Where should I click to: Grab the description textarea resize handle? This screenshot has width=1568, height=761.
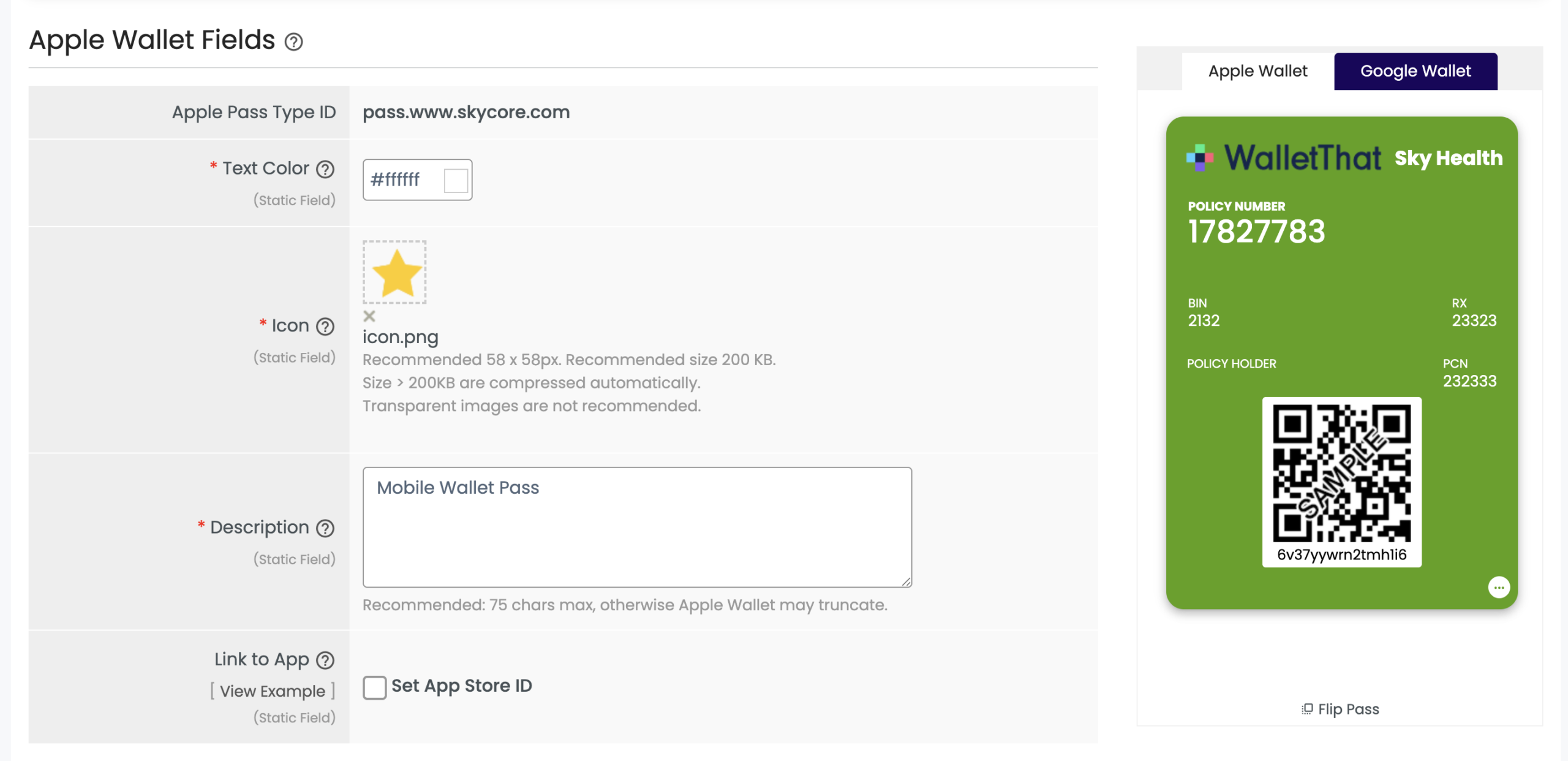coord(907,581)
